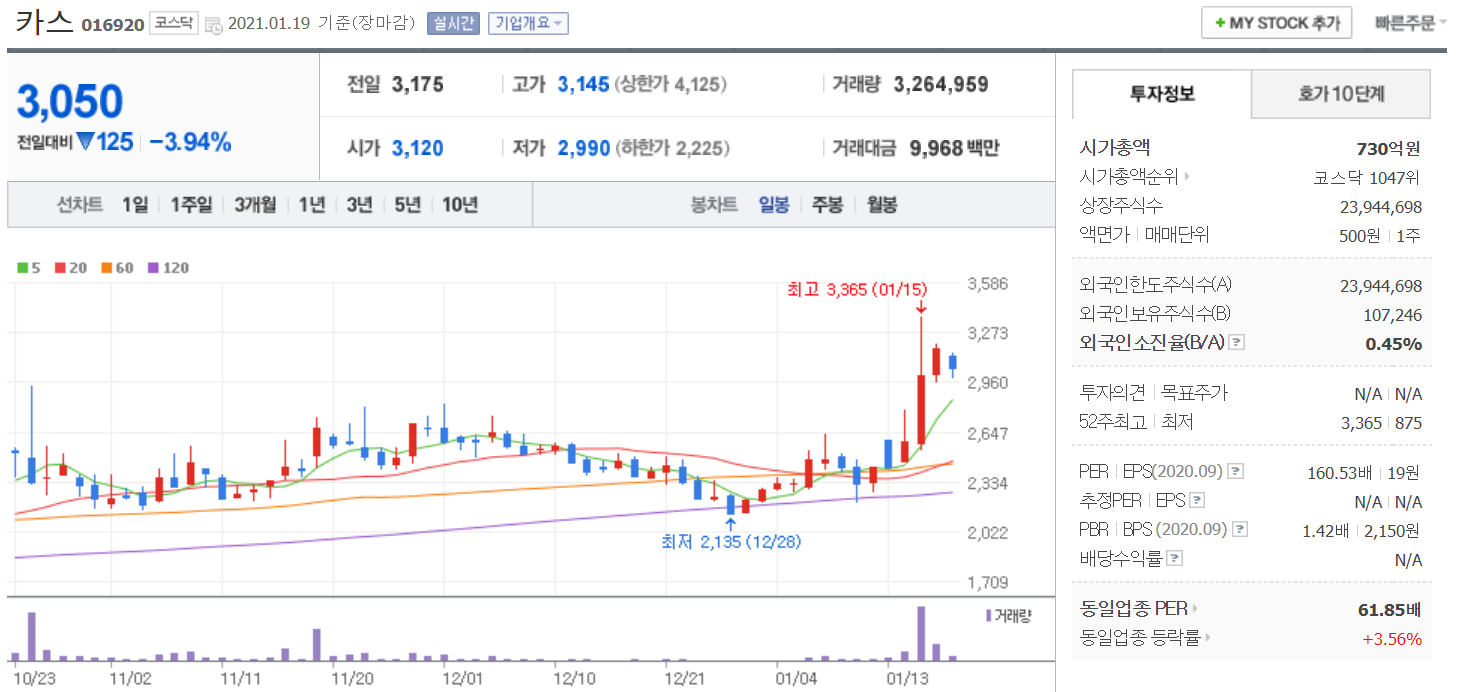Select the 일봉 daily candle chart option
1457x692 pixels.
tap(773, 205)
